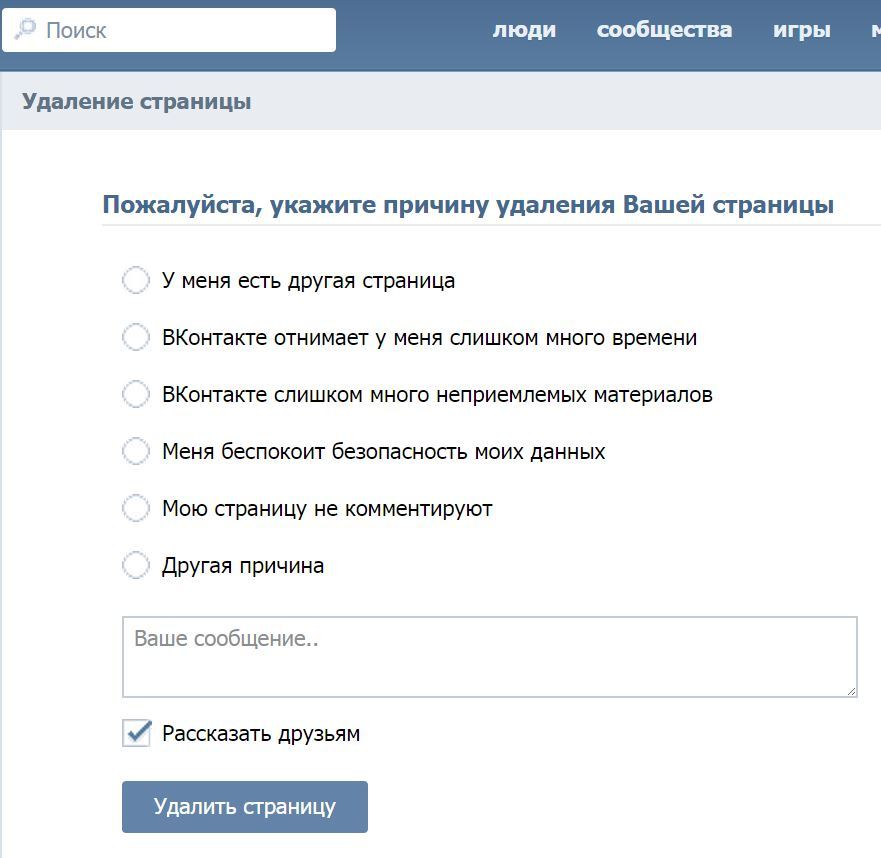
Task: Click the message box resize grip
Action: pos(851,690)
